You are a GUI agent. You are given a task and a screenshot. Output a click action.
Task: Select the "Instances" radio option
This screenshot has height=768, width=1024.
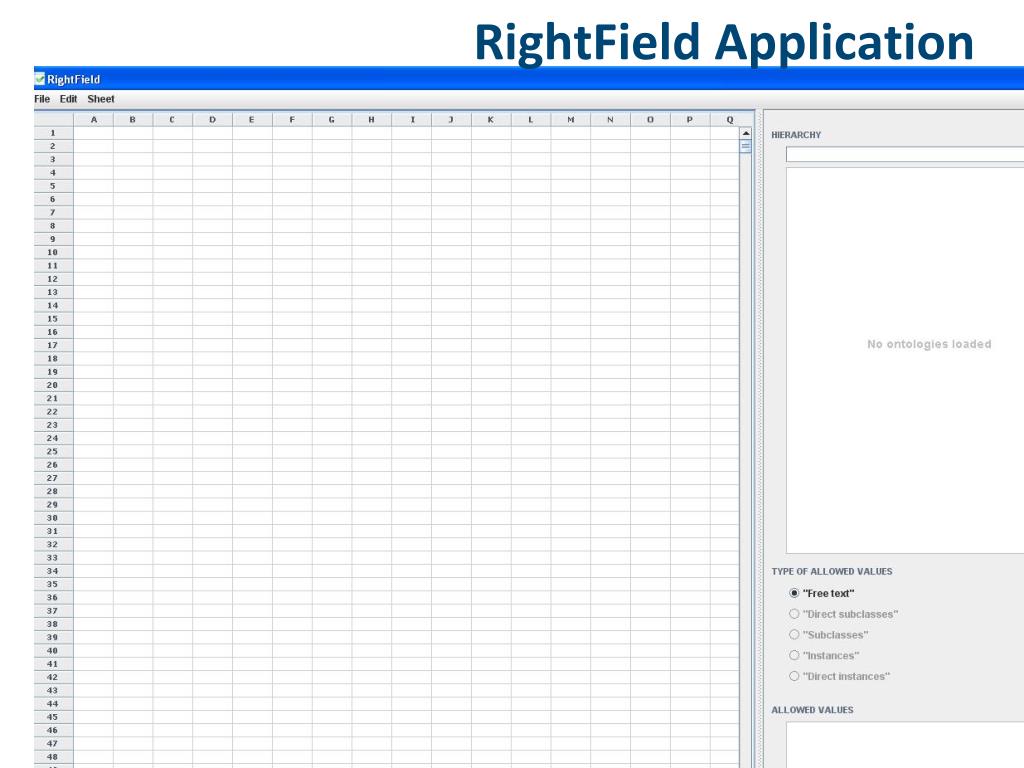pyautogui.click(x=824, y=656)
